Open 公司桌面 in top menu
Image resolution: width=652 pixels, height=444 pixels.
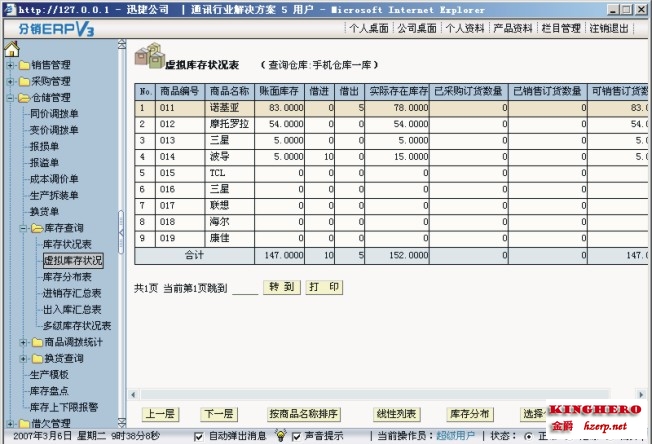point(417,28)
